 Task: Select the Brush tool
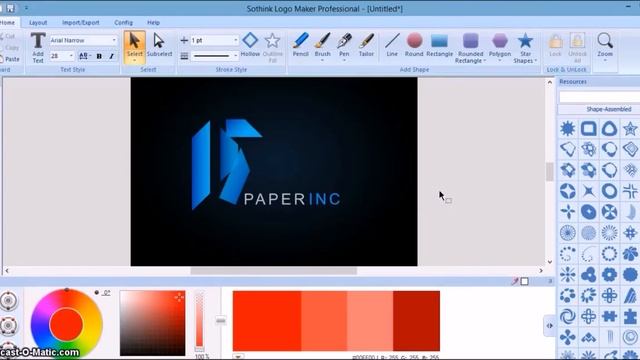pos(322,44)
